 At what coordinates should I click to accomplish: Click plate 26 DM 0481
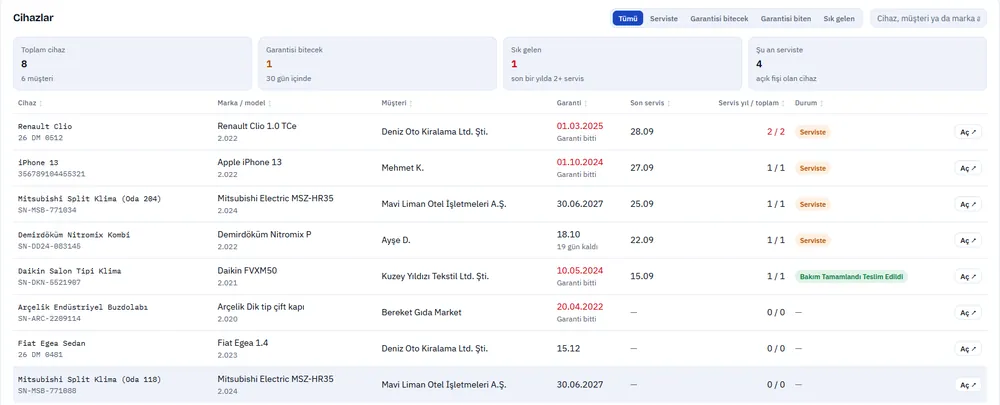click(40, 355)
